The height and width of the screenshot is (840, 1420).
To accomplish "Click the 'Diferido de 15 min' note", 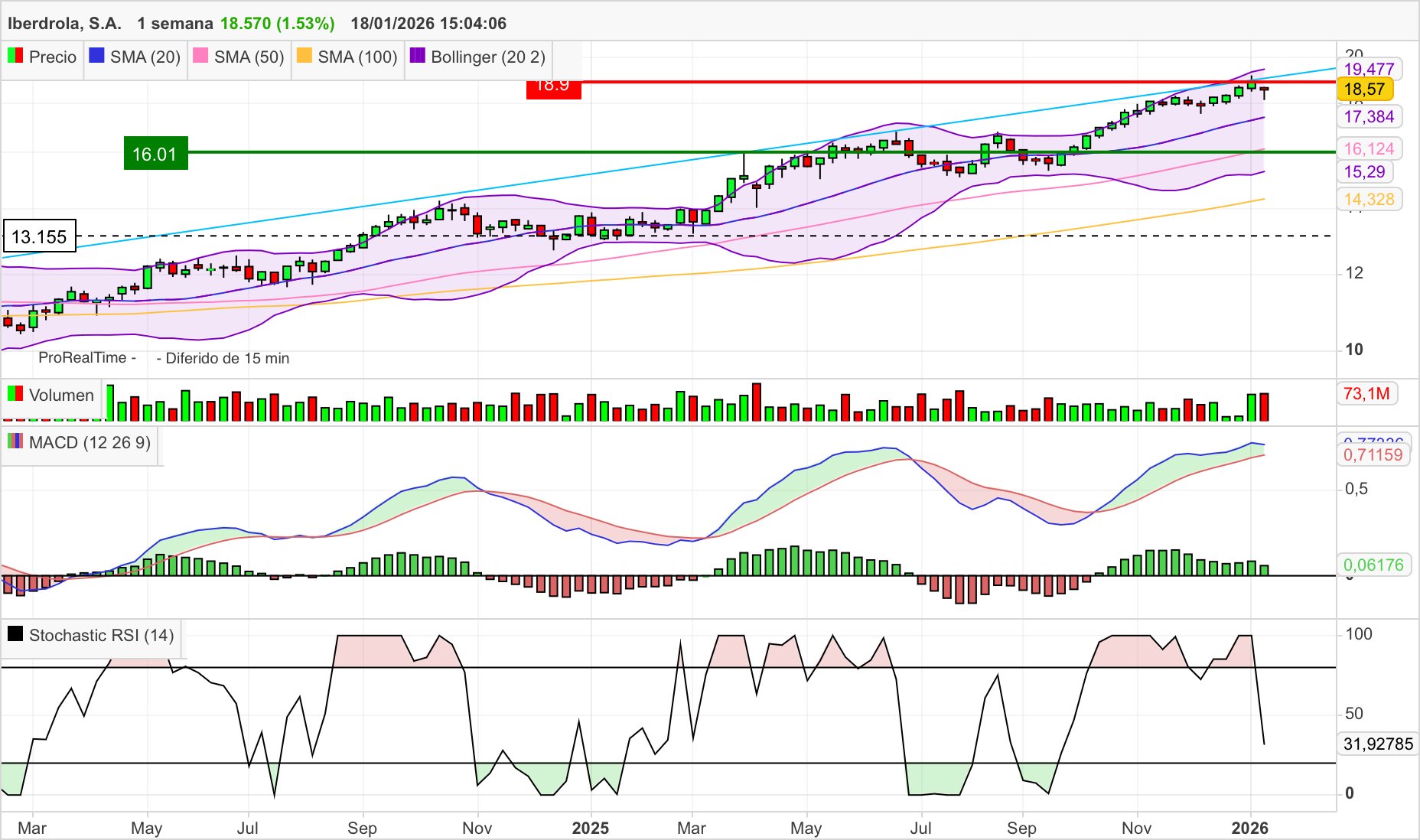I will pos(227,359).
